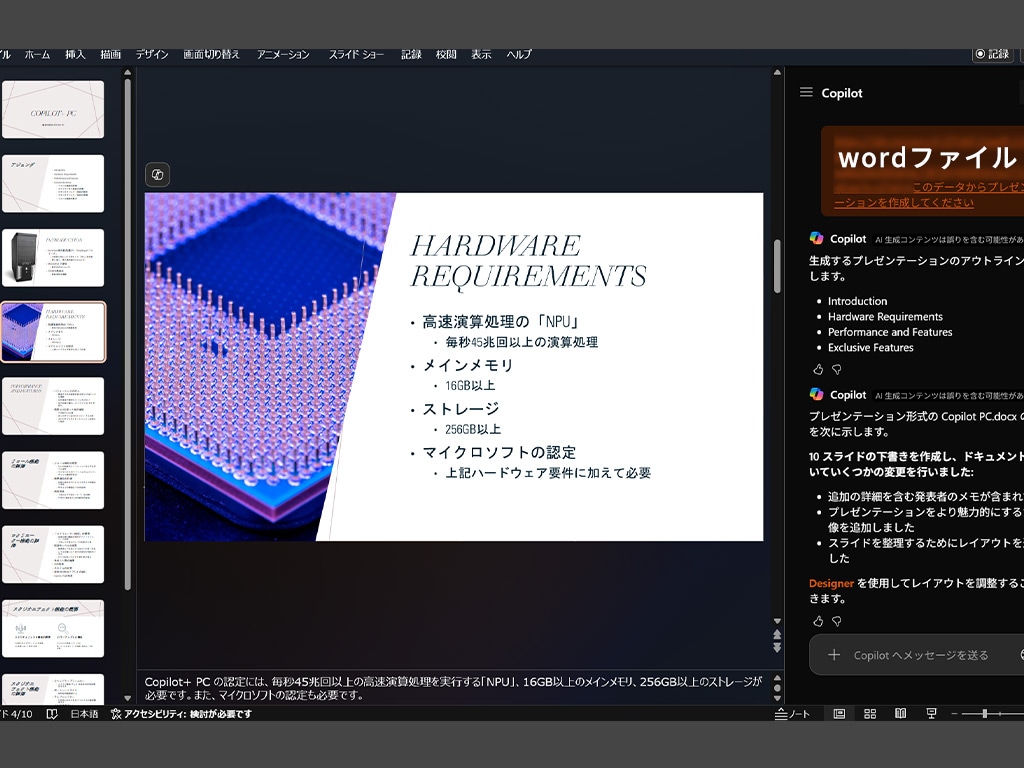
Task: Adjust the zoom slider handle in status bar
Action: click(x=984, y=714)
